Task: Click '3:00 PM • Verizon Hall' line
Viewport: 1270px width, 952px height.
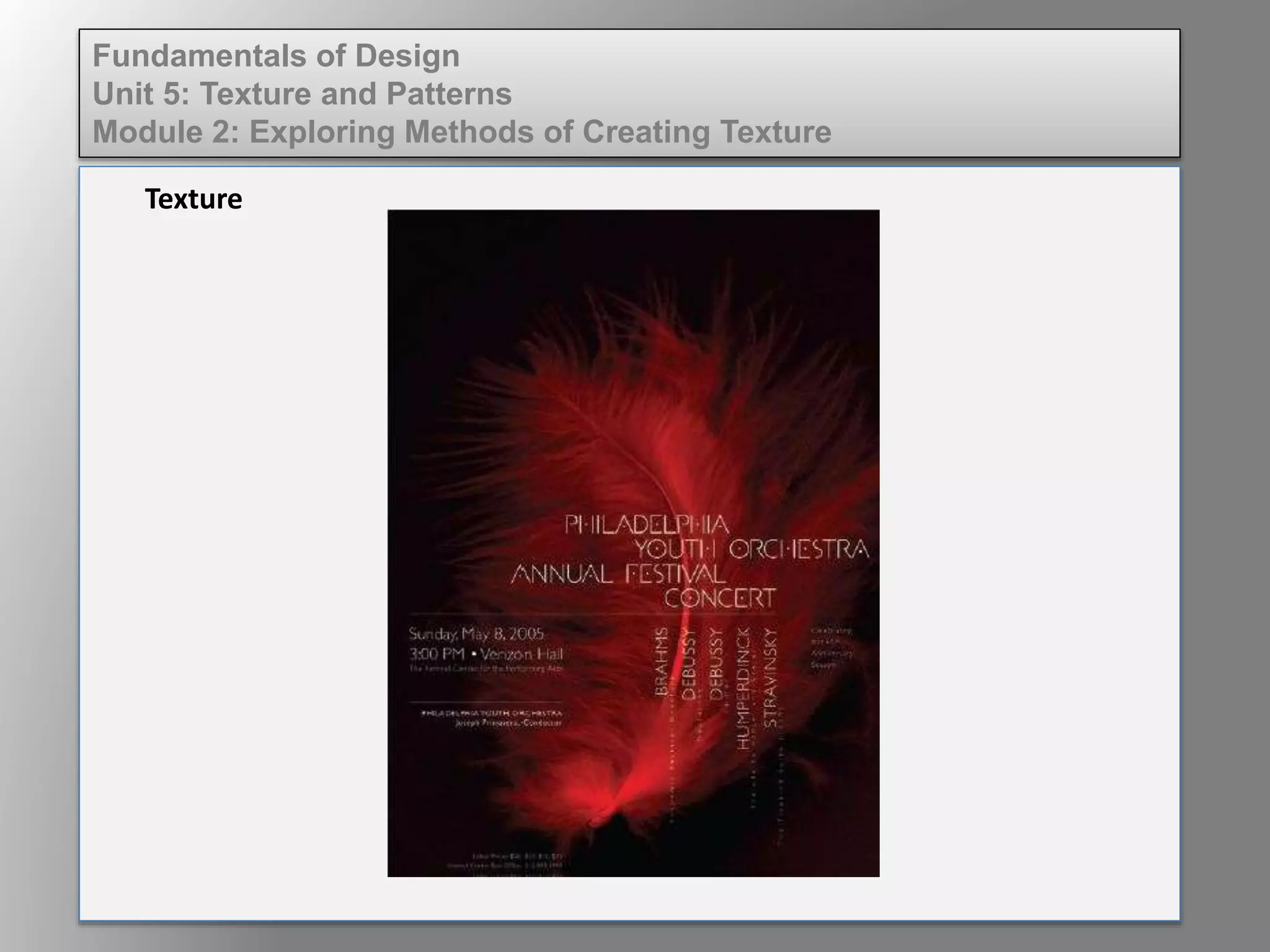Action: click(x=486, y=654)
